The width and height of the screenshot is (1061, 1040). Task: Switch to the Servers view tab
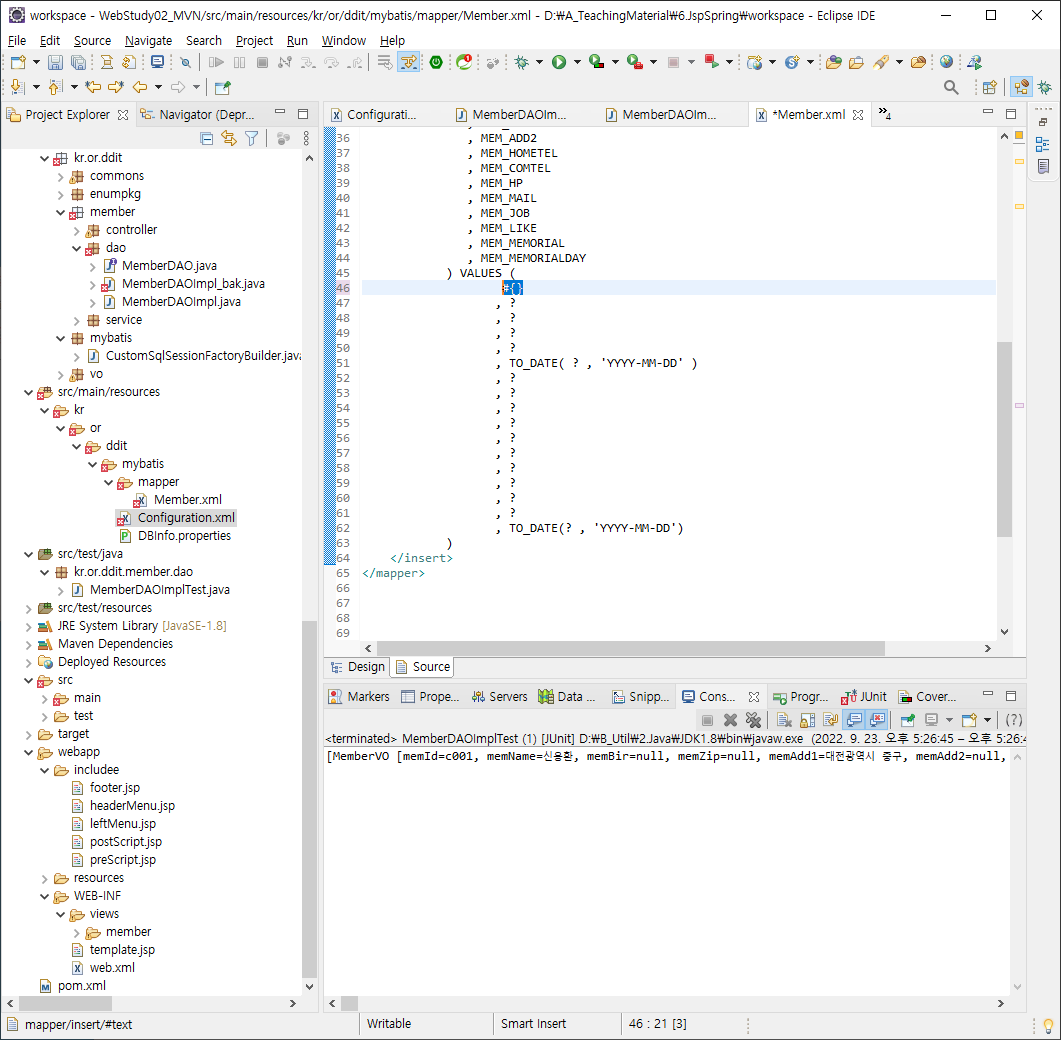pyautogui.click(x=500, y=697)
